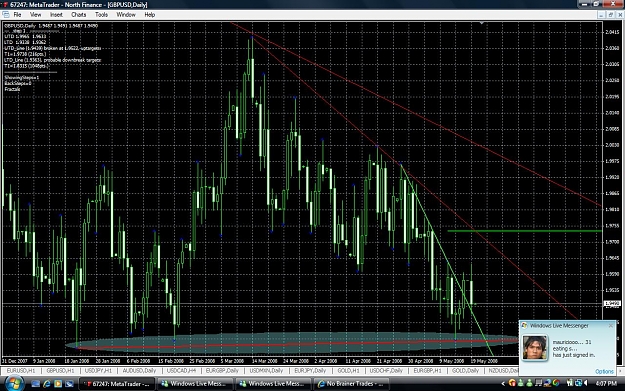Click the 9 May 2008 date label

452,361
